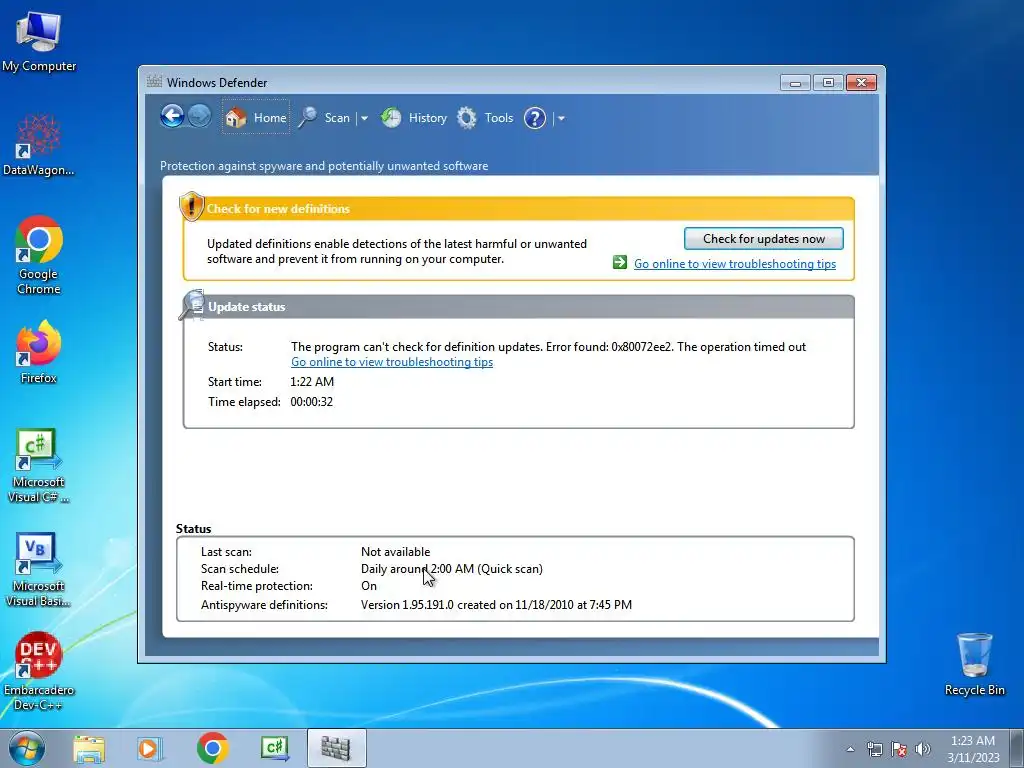Click the Show desktop strip beside the clock

1017,748
